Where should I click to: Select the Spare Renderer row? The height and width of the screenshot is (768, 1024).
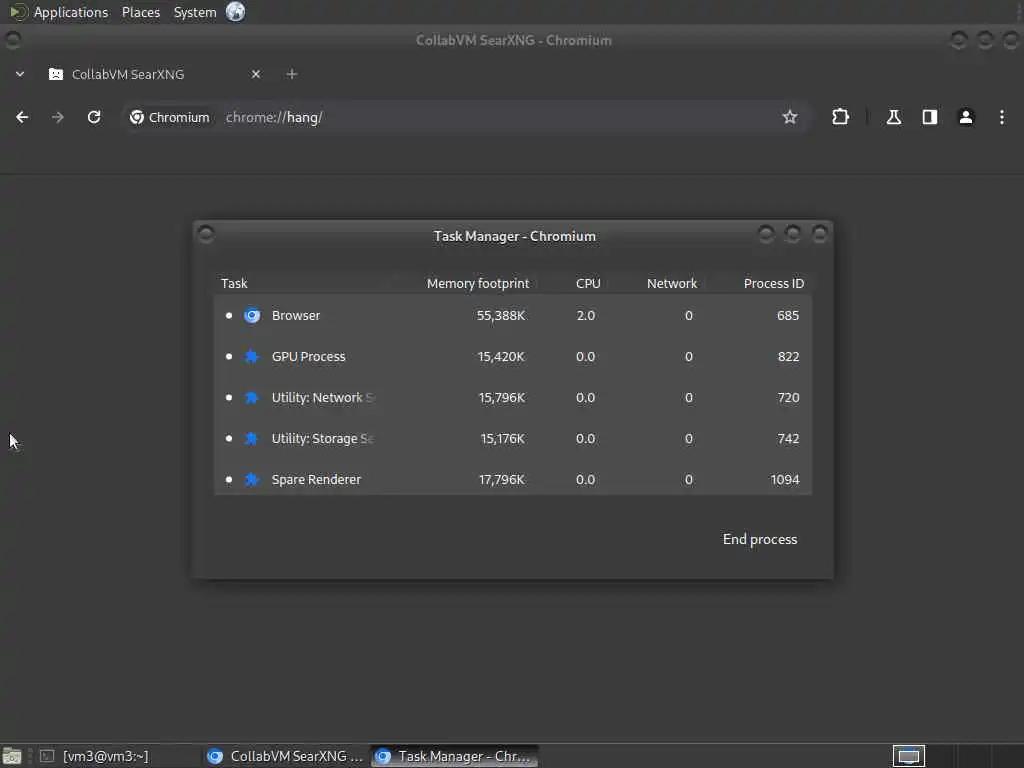(x=513, y=479)
